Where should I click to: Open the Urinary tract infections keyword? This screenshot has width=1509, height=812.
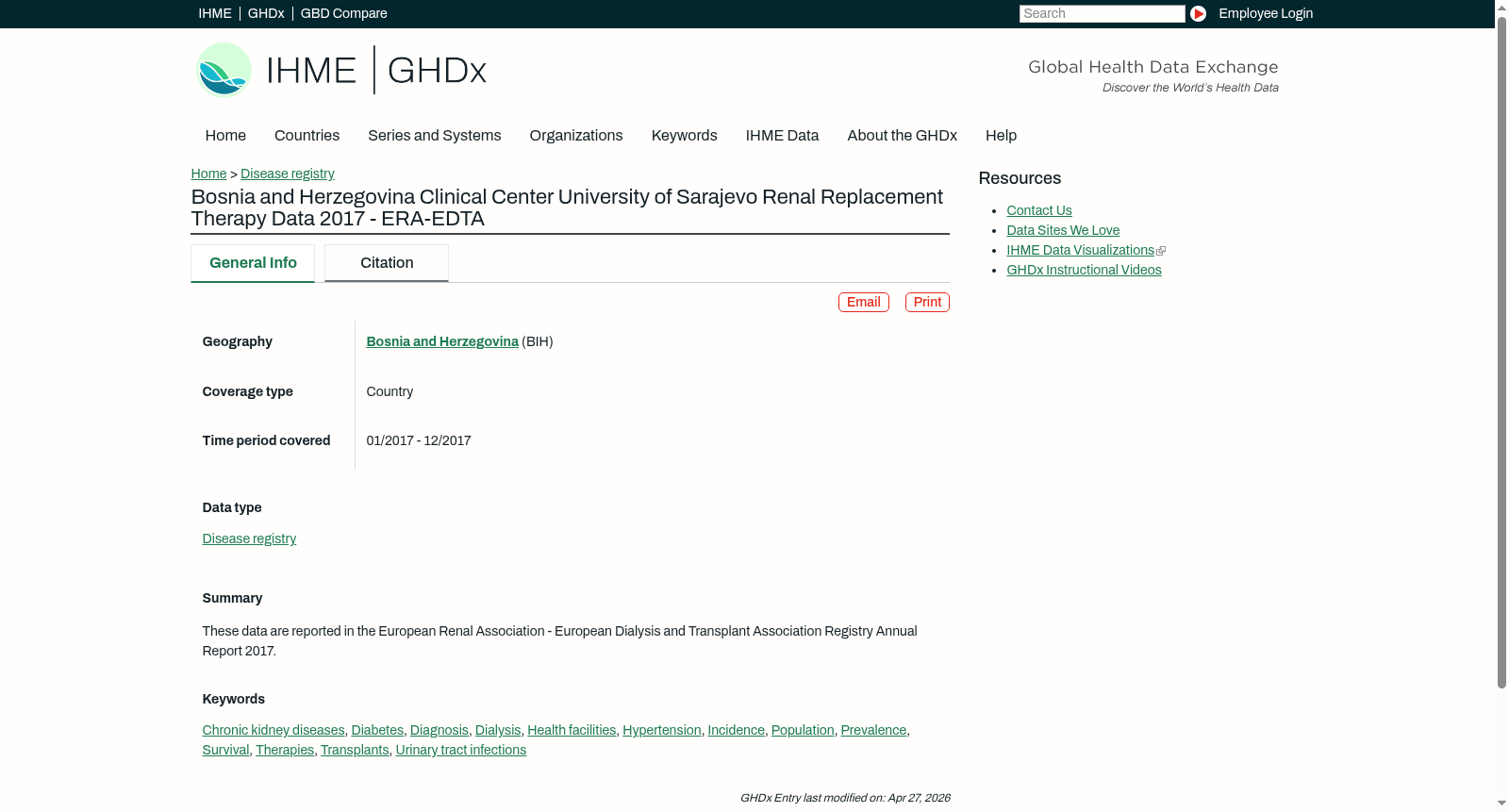pyautogui.click(x=461, y=751)
